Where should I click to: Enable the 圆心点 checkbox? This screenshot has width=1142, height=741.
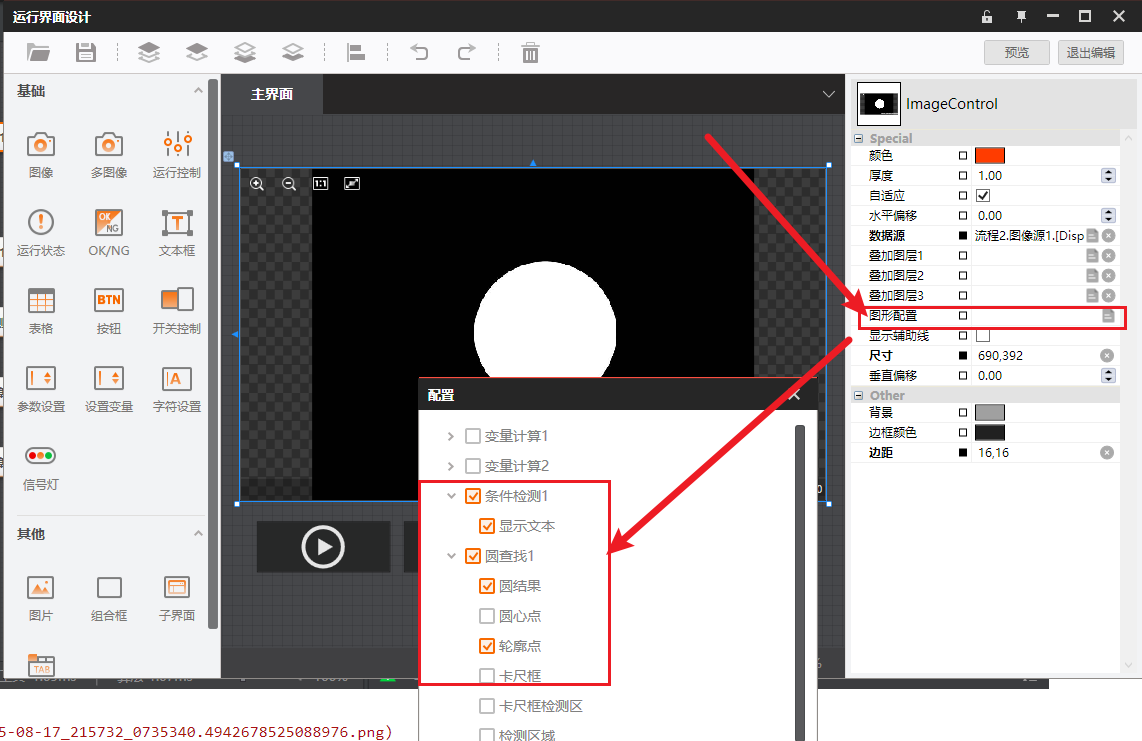pos(487,616)
